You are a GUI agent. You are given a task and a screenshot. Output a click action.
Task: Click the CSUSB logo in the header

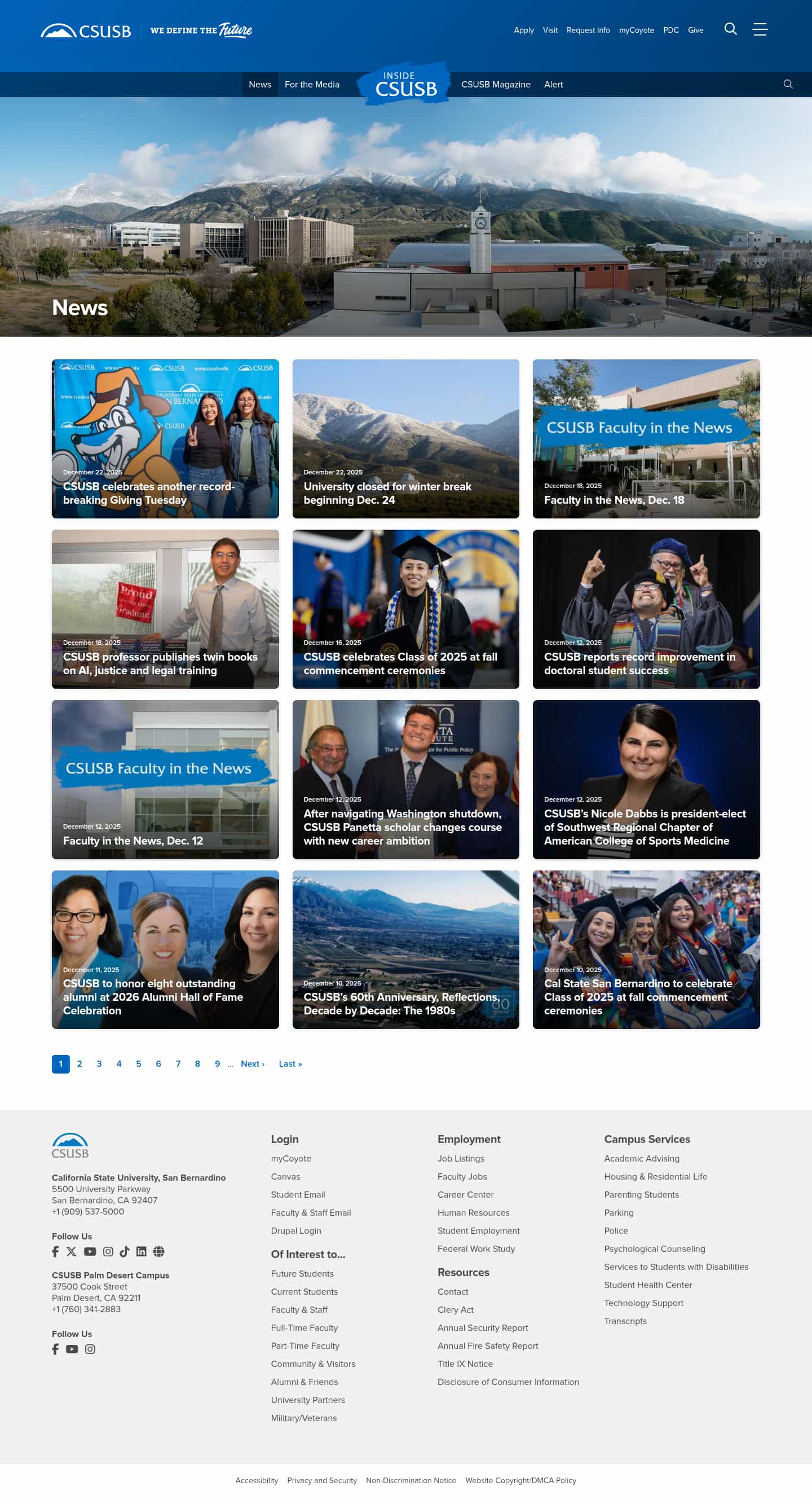[x=86, y=30]
